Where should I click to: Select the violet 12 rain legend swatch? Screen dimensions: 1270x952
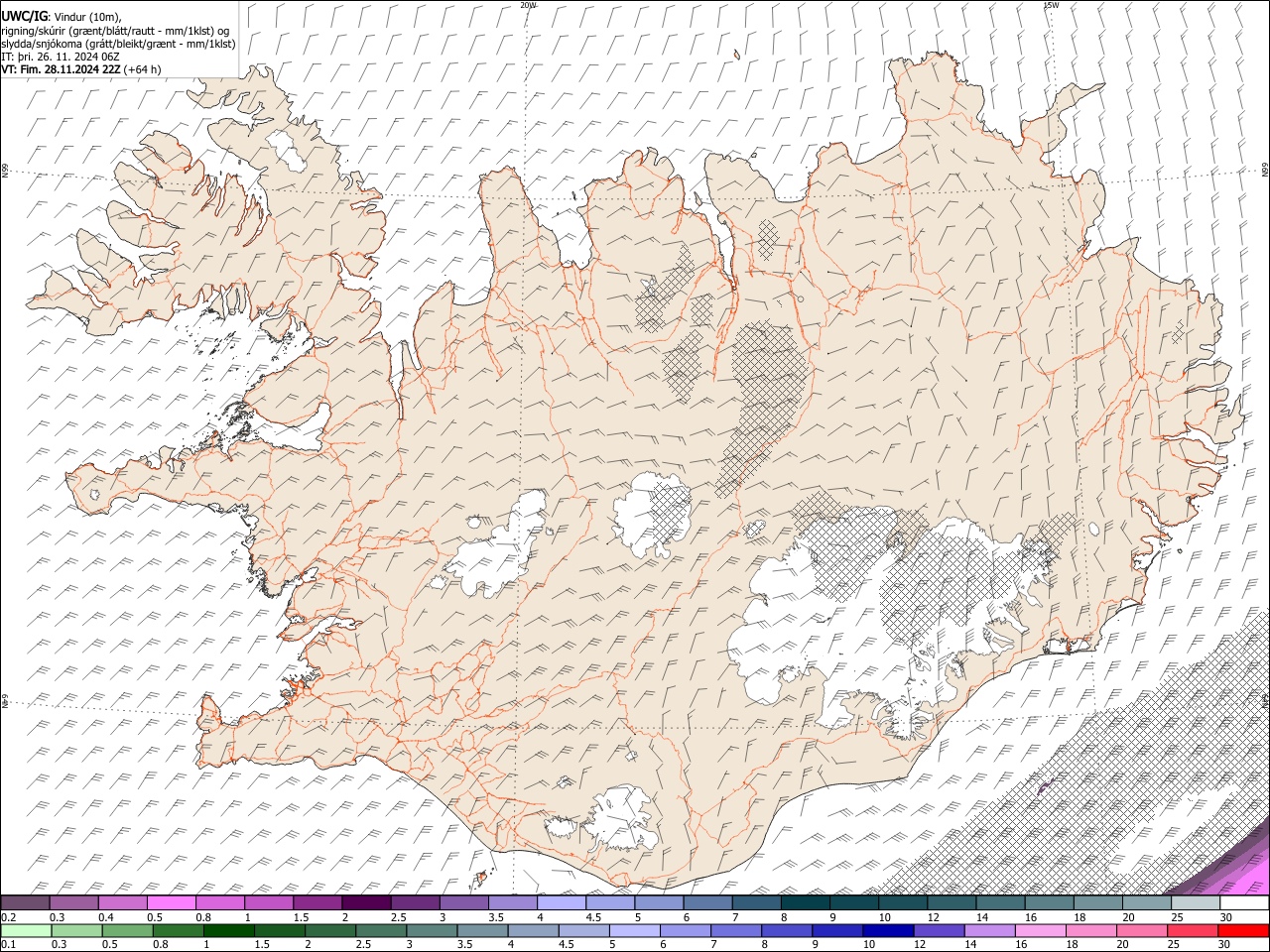[x=940, y=930]
